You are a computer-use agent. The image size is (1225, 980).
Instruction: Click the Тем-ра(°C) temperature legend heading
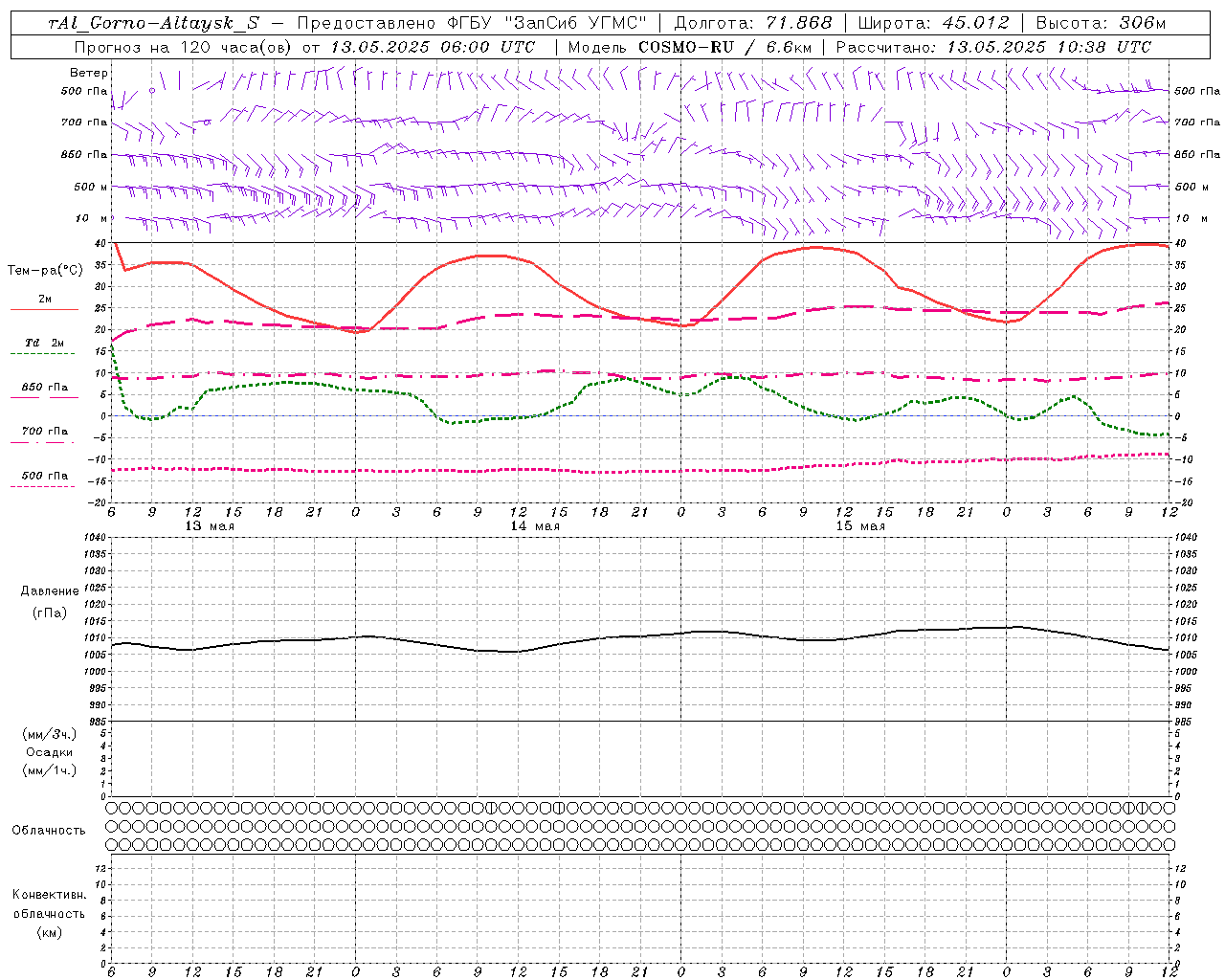coord(45,271)
